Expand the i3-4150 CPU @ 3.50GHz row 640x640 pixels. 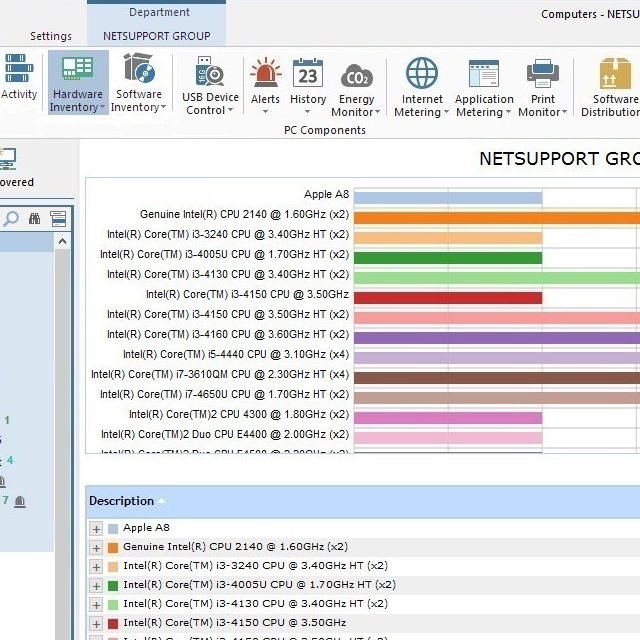[96, 624]
